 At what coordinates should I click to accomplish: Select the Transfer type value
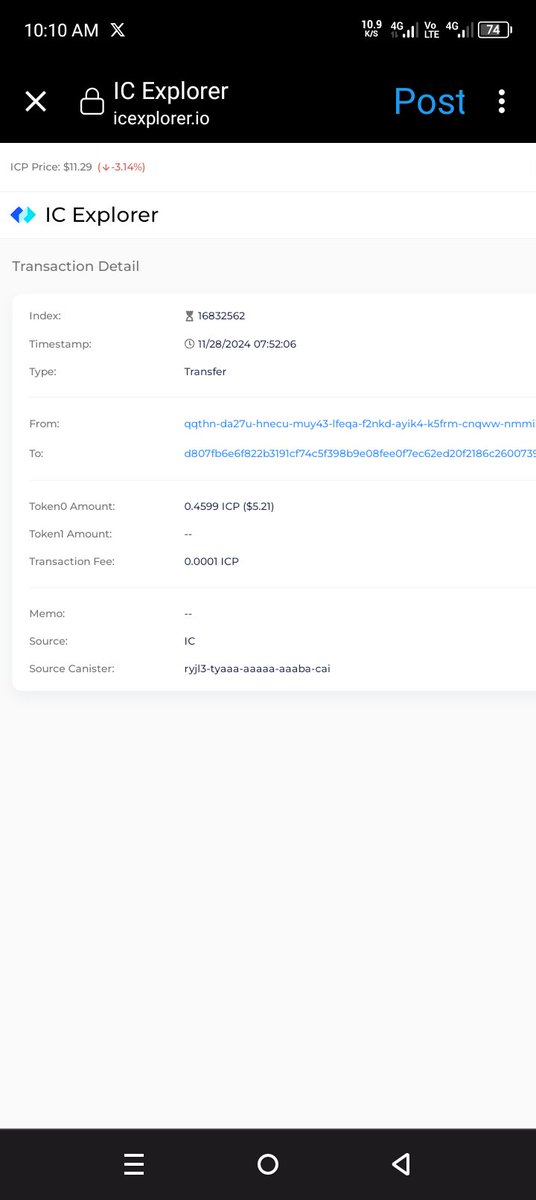click(205, 371)
